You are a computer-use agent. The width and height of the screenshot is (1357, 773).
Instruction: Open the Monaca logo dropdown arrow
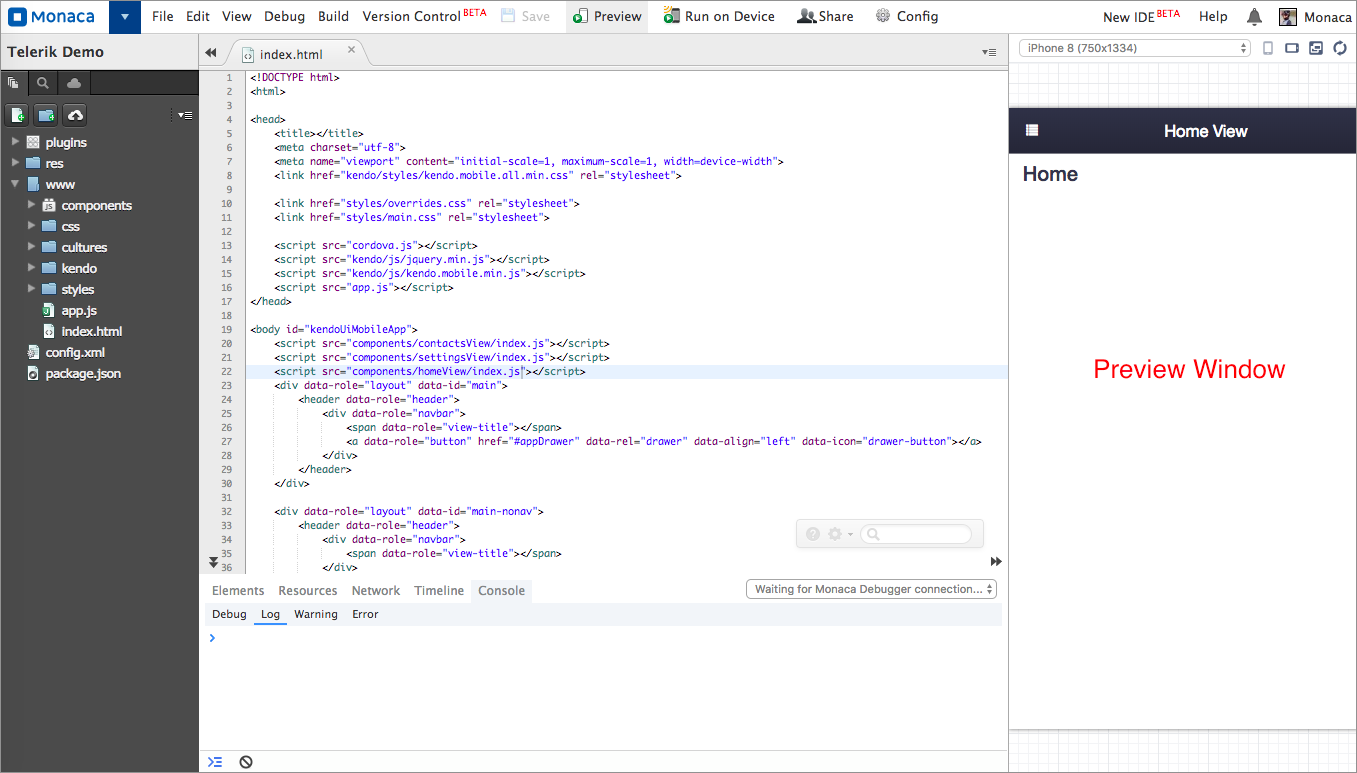click(x=124, y=16)
